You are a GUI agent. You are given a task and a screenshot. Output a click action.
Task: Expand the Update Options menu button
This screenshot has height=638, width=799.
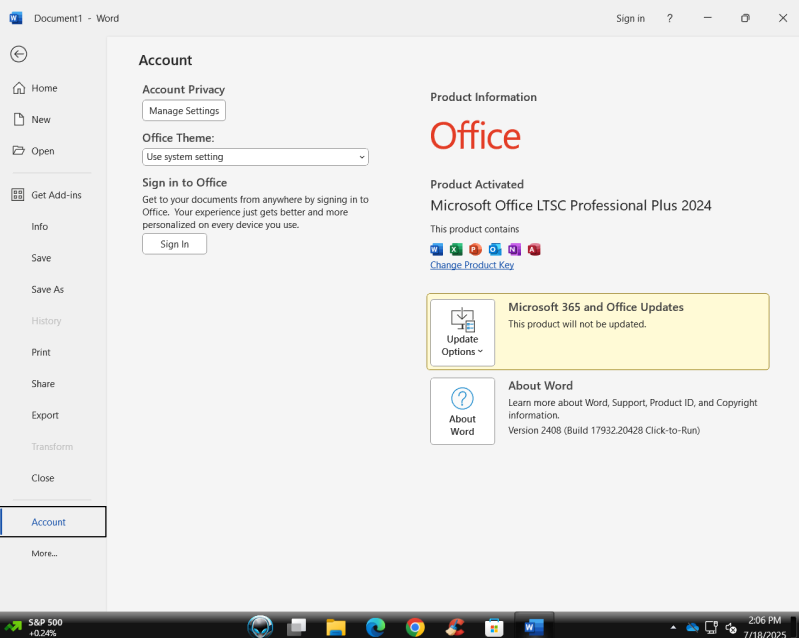(462, 332)
